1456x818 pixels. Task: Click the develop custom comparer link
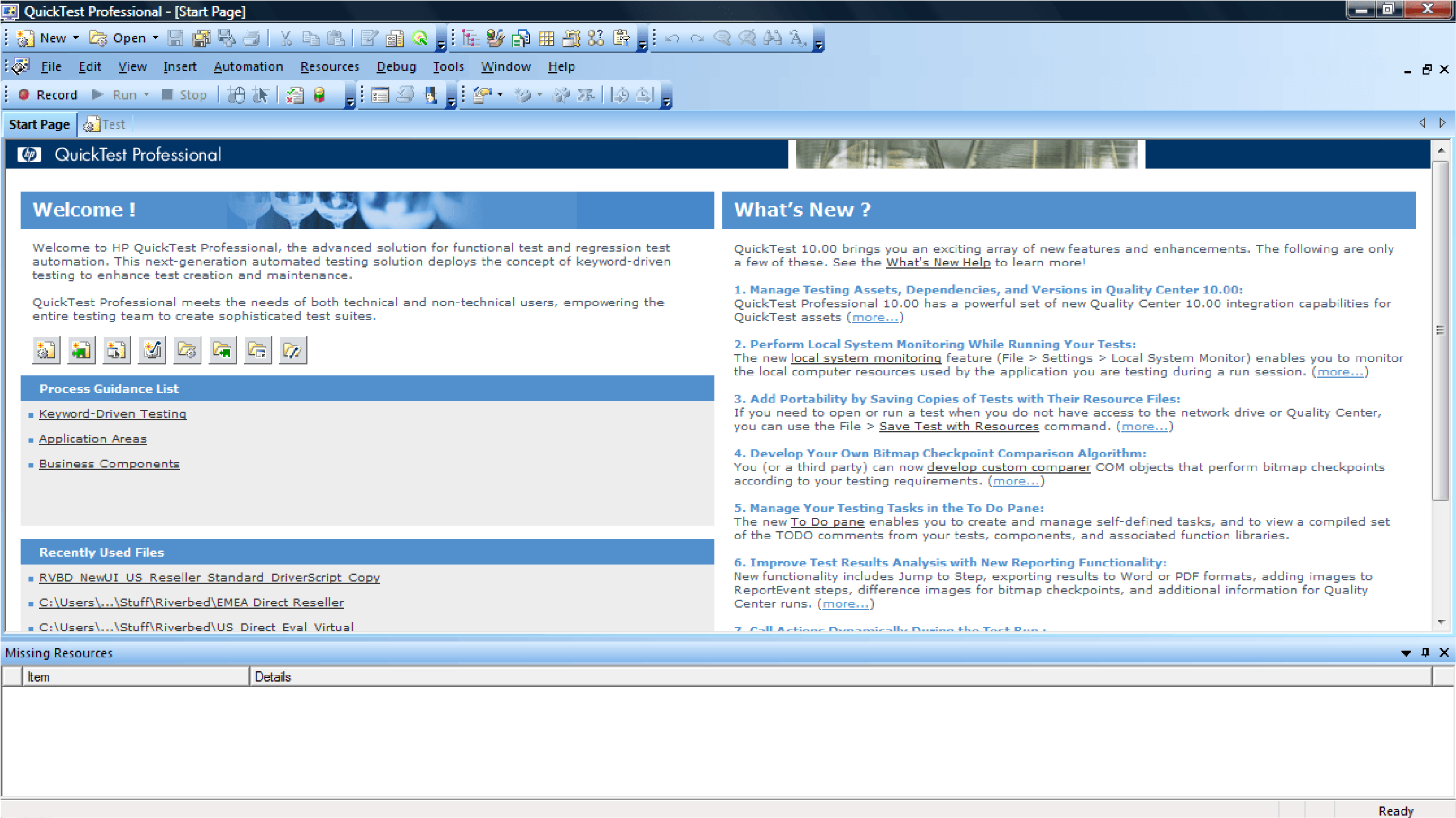(x=1008, y=468)
